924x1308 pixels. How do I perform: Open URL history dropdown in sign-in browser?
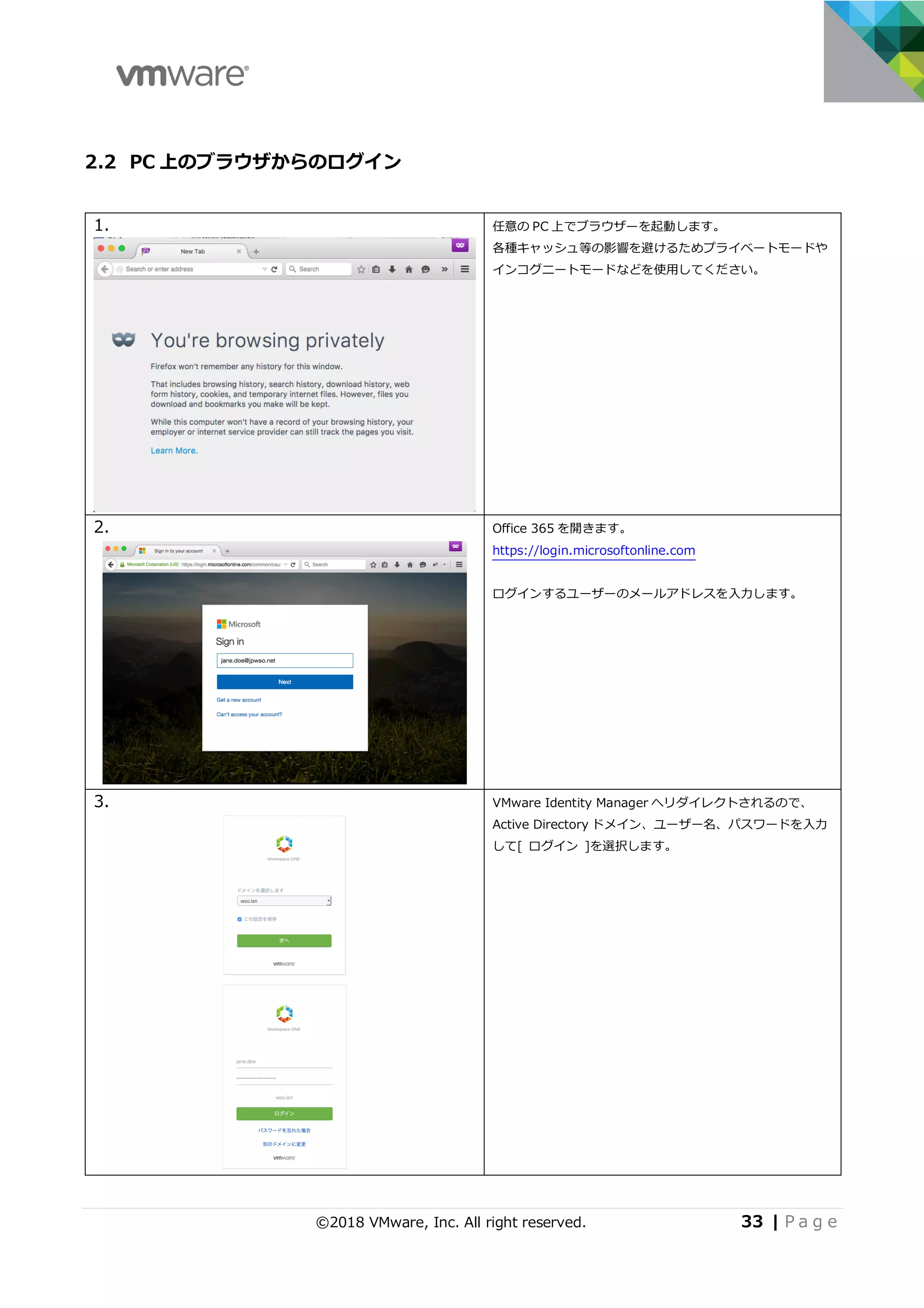(x=286, y=565)
